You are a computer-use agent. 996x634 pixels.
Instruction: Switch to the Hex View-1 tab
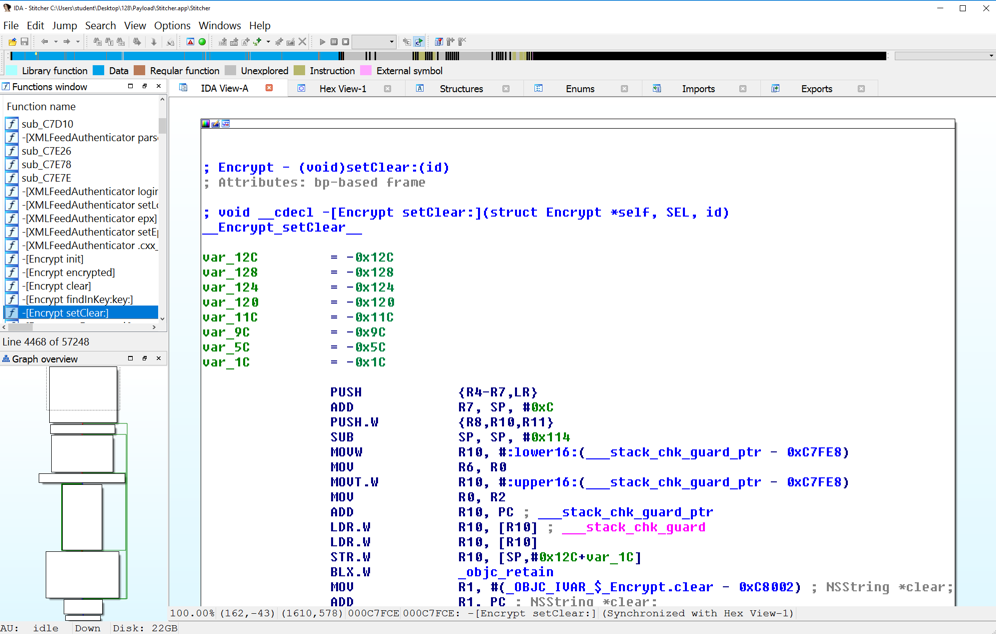pos(342,89)
